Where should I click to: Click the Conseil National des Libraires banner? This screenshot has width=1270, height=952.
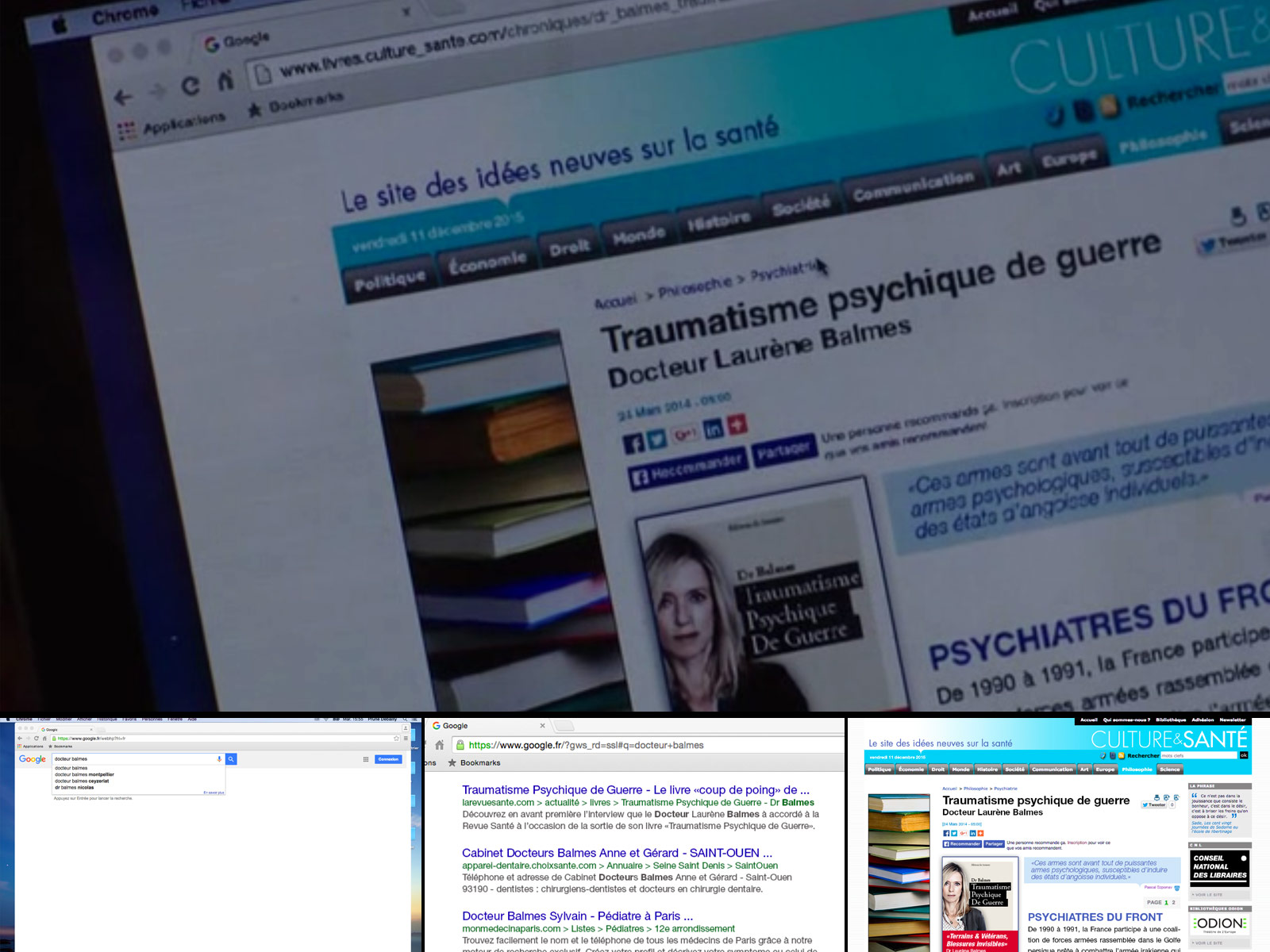tap(1220, 869)
